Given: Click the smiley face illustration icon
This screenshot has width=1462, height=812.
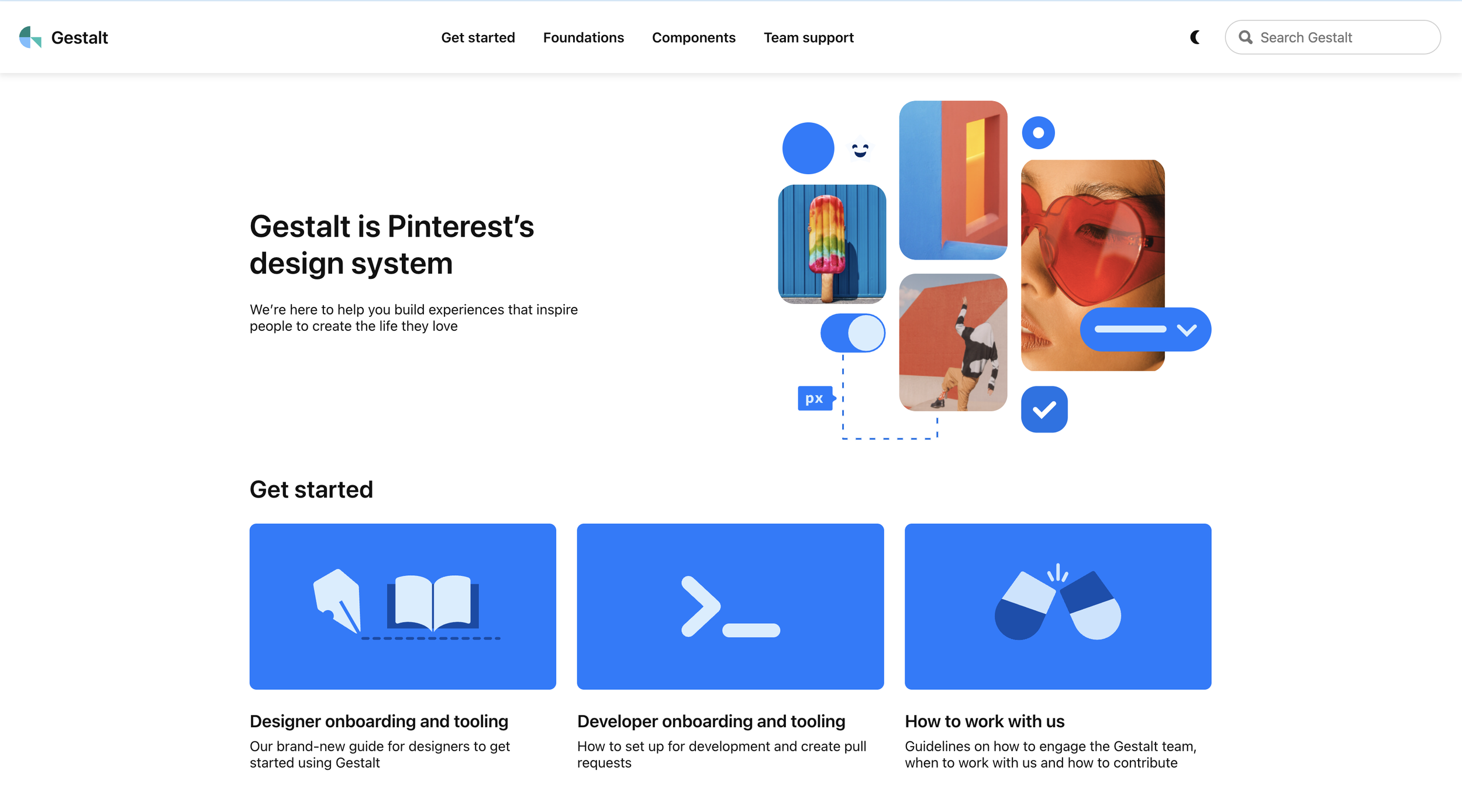Looking at the screenshot, I should pos(860,150).
